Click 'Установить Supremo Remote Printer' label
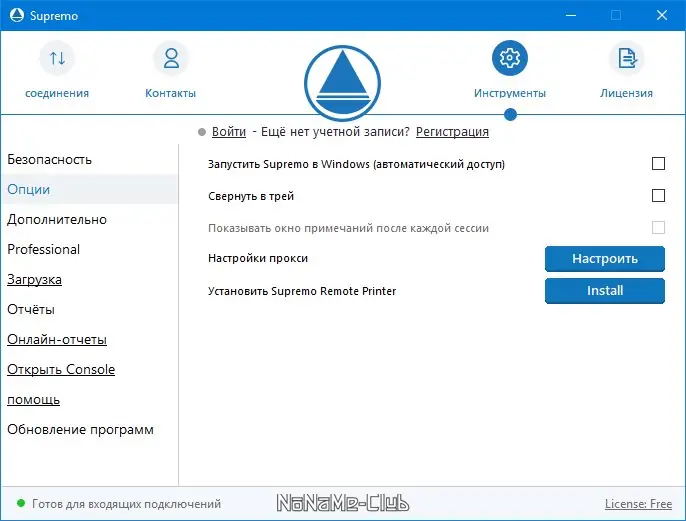This screenshot has height=521, width=686. click(302, 291)
